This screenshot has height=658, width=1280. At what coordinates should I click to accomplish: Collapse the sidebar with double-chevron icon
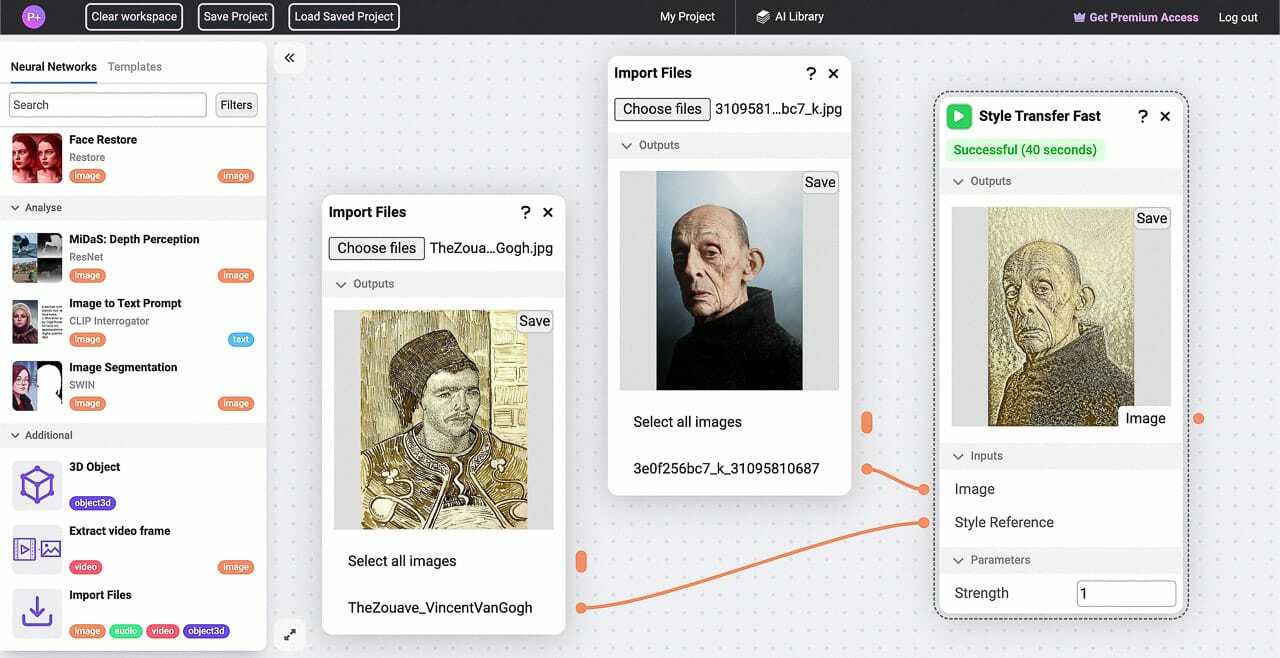tap(289, 58)
